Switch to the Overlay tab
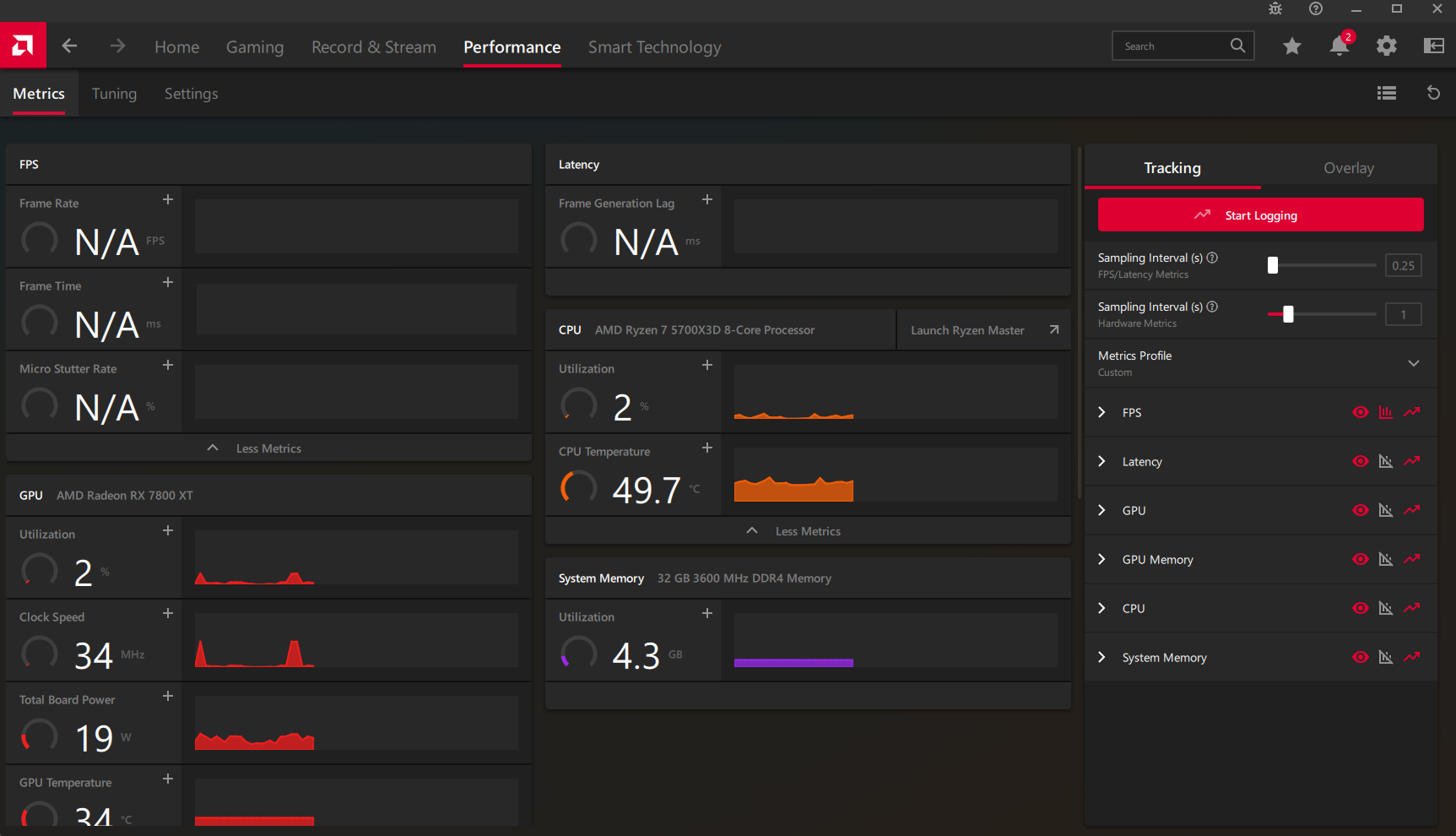Image resolution: width=1456 pixels, height=836 pixels. [x=1349, y=167]
